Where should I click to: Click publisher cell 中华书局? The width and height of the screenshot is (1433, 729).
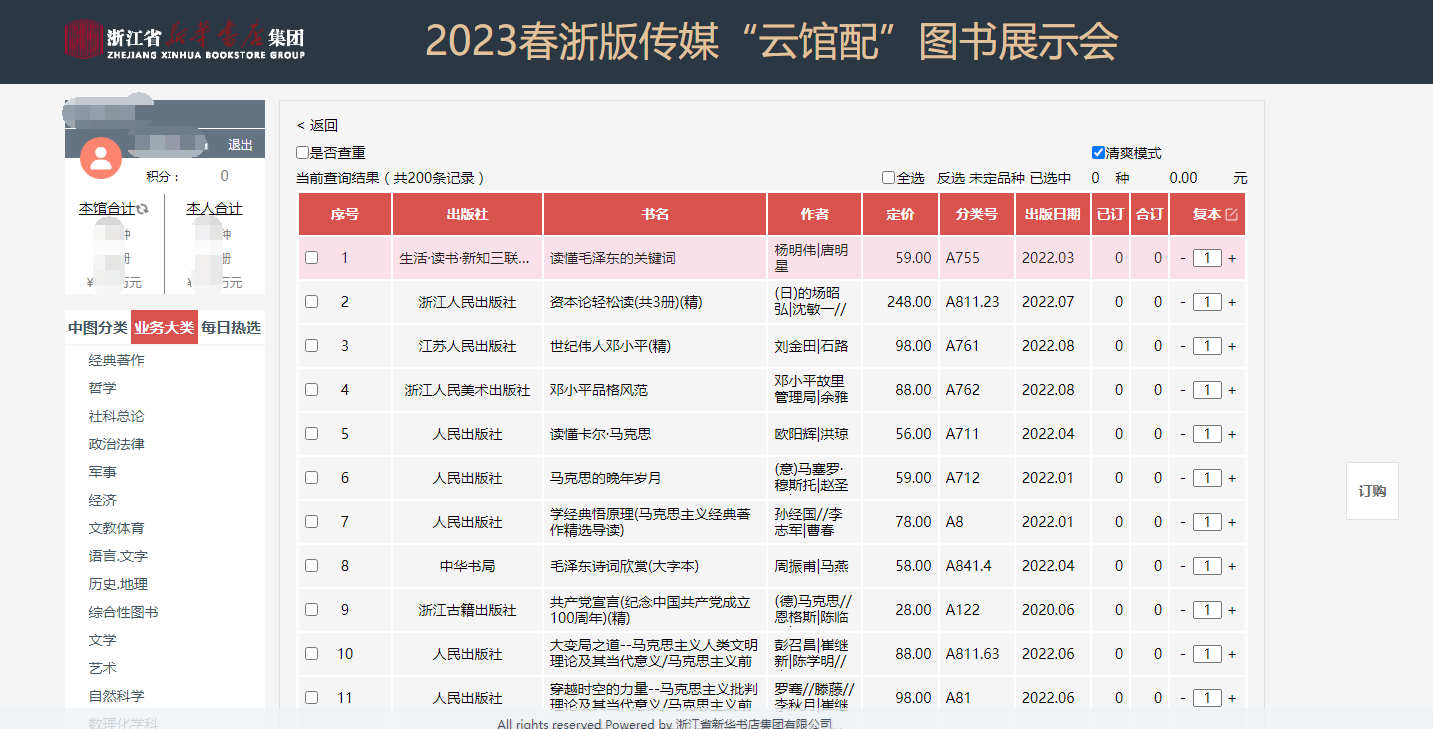(x=467, y=566)
